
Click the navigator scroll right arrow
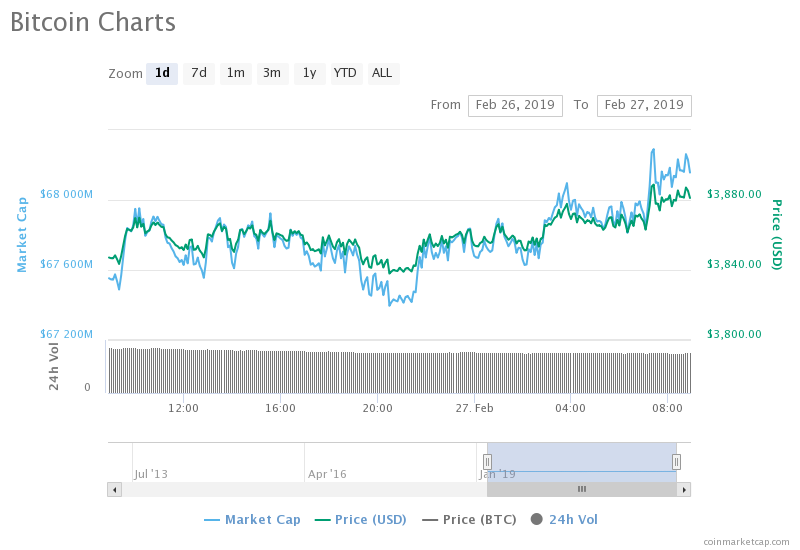684,490
